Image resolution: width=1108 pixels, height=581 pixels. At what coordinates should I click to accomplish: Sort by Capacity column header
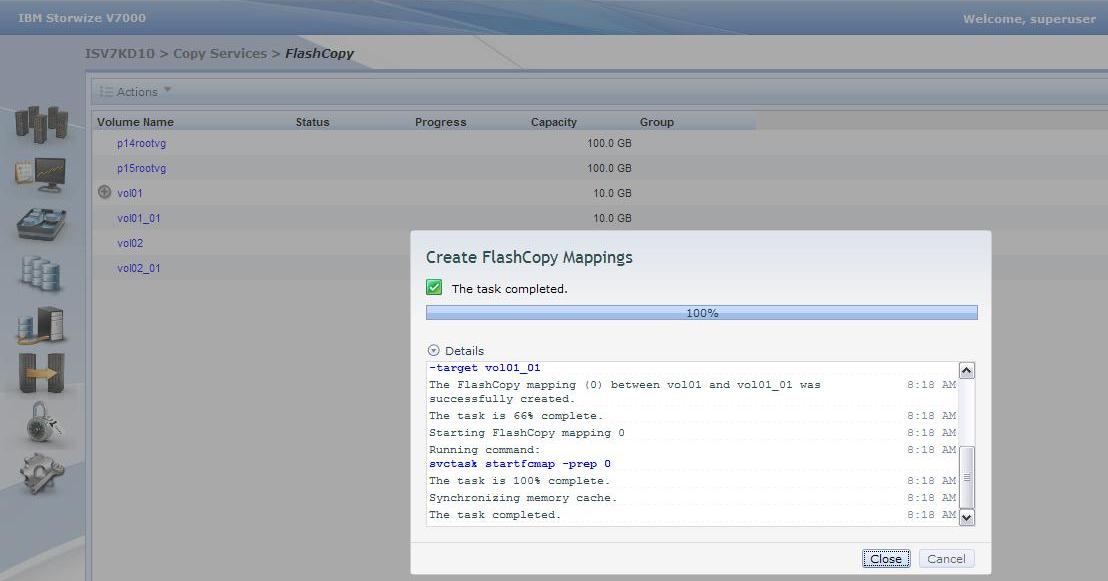[x=553, y=122]
